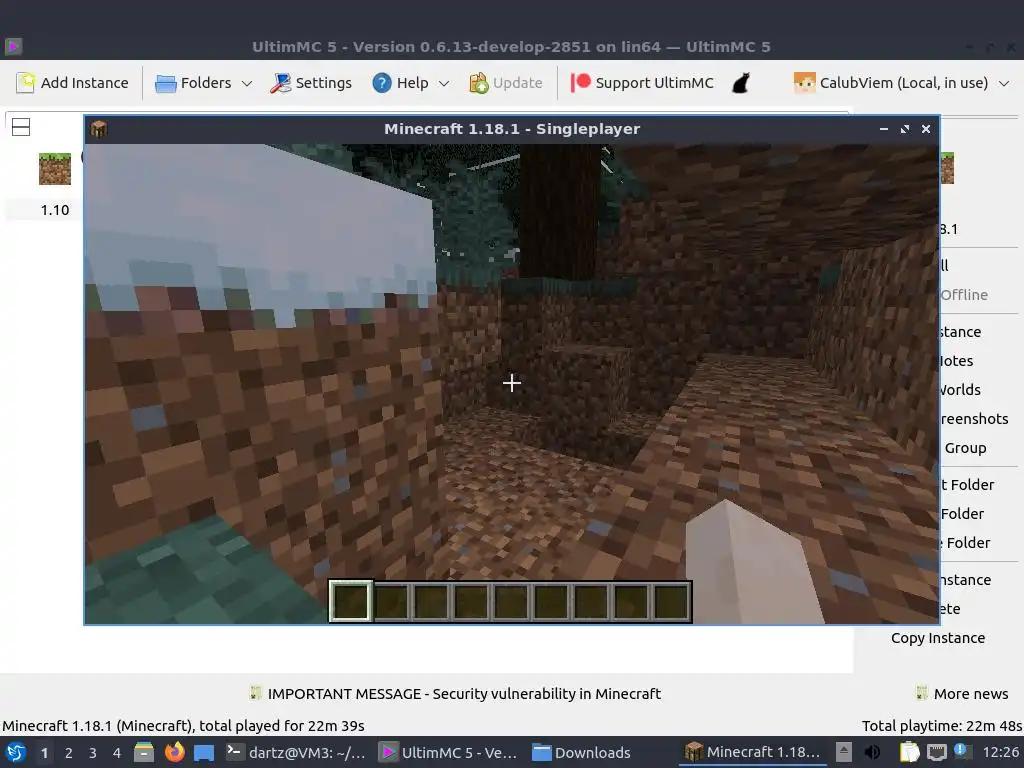Switch to Minecraft 1.18 taskbar entry

[753, 752]
